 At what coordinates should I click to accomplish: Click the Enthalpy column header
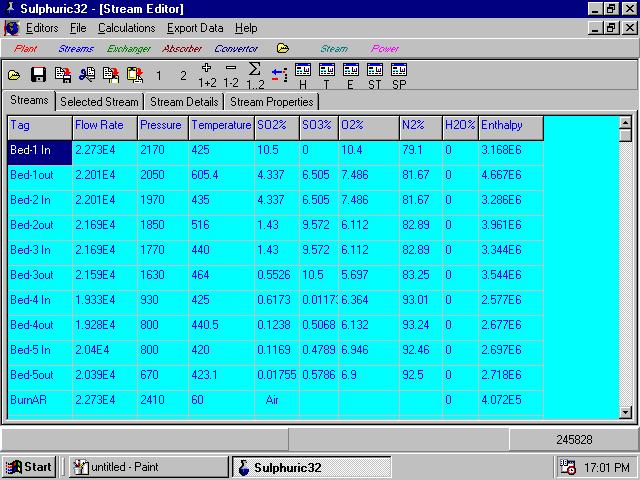coord(511,128)
